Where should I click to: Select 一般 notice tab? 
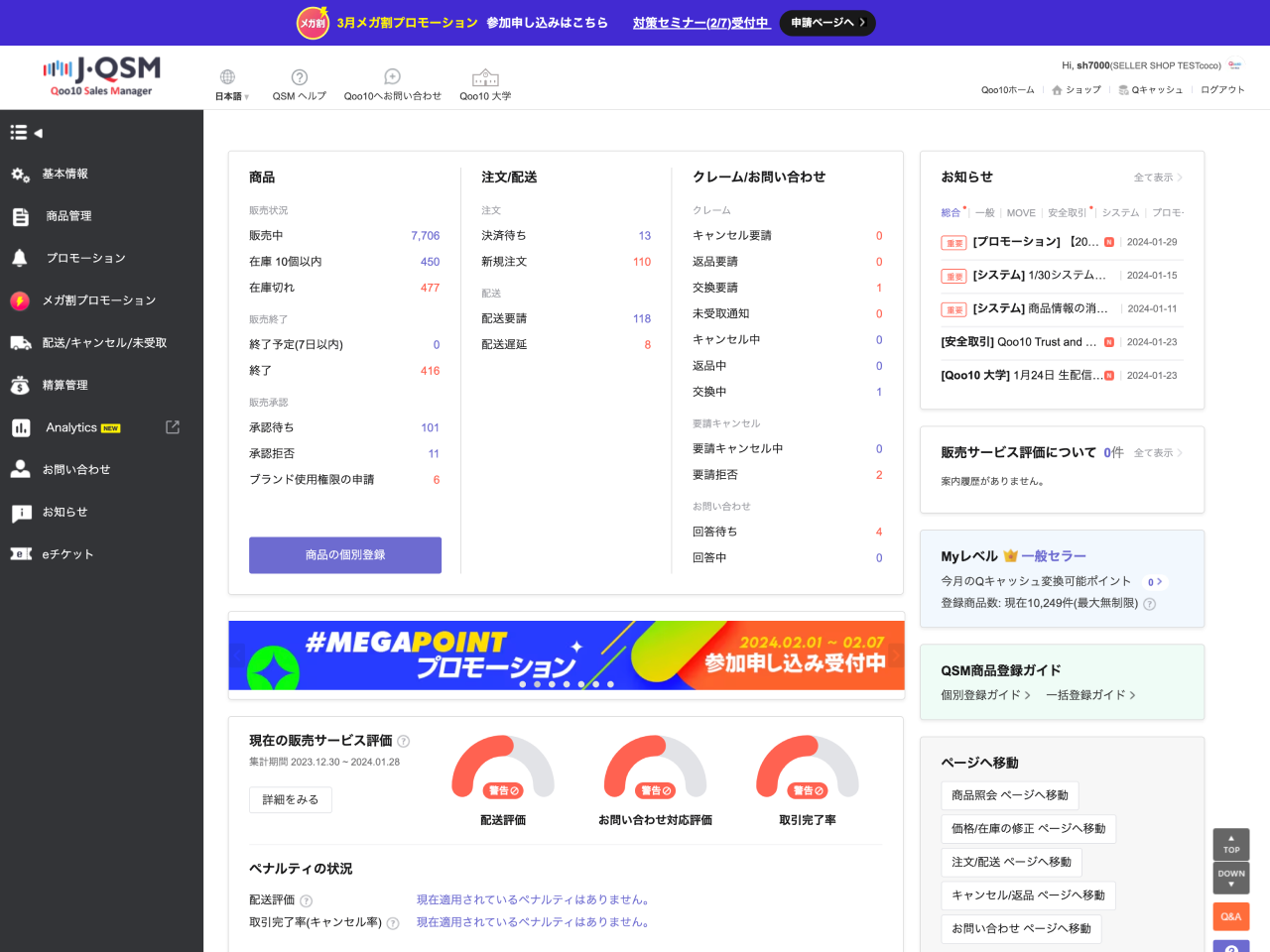coord(985,213)
